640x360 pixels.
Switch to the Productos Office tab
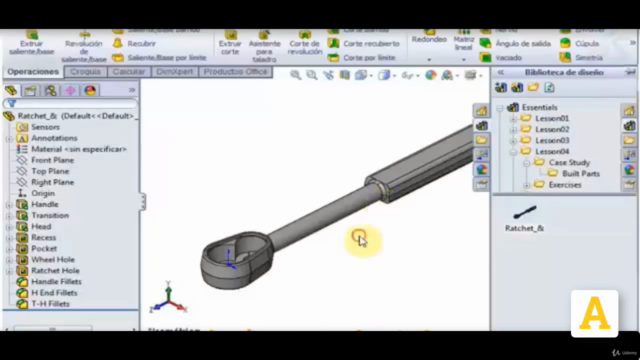click(x=236, y=71)
